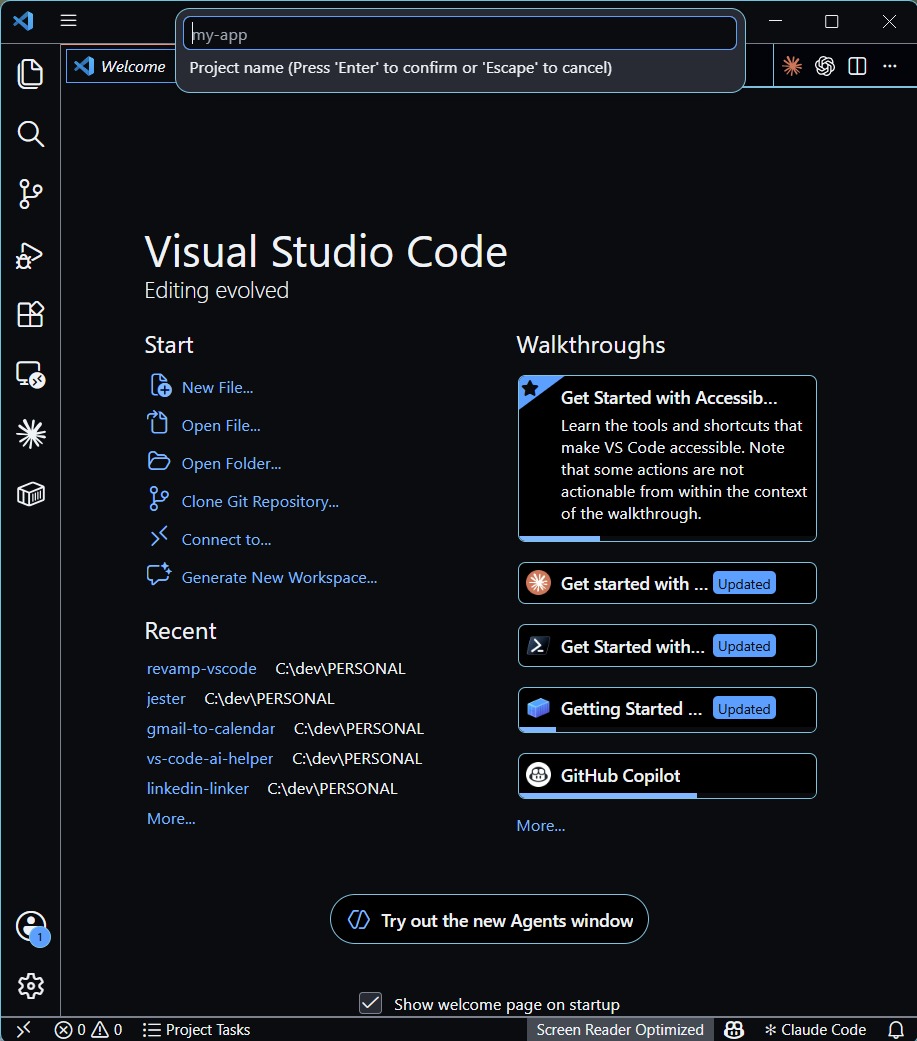The height and width of the screenshot is (1041, 917).
Task: Open Run and Debug view
Action: (31, 254)
